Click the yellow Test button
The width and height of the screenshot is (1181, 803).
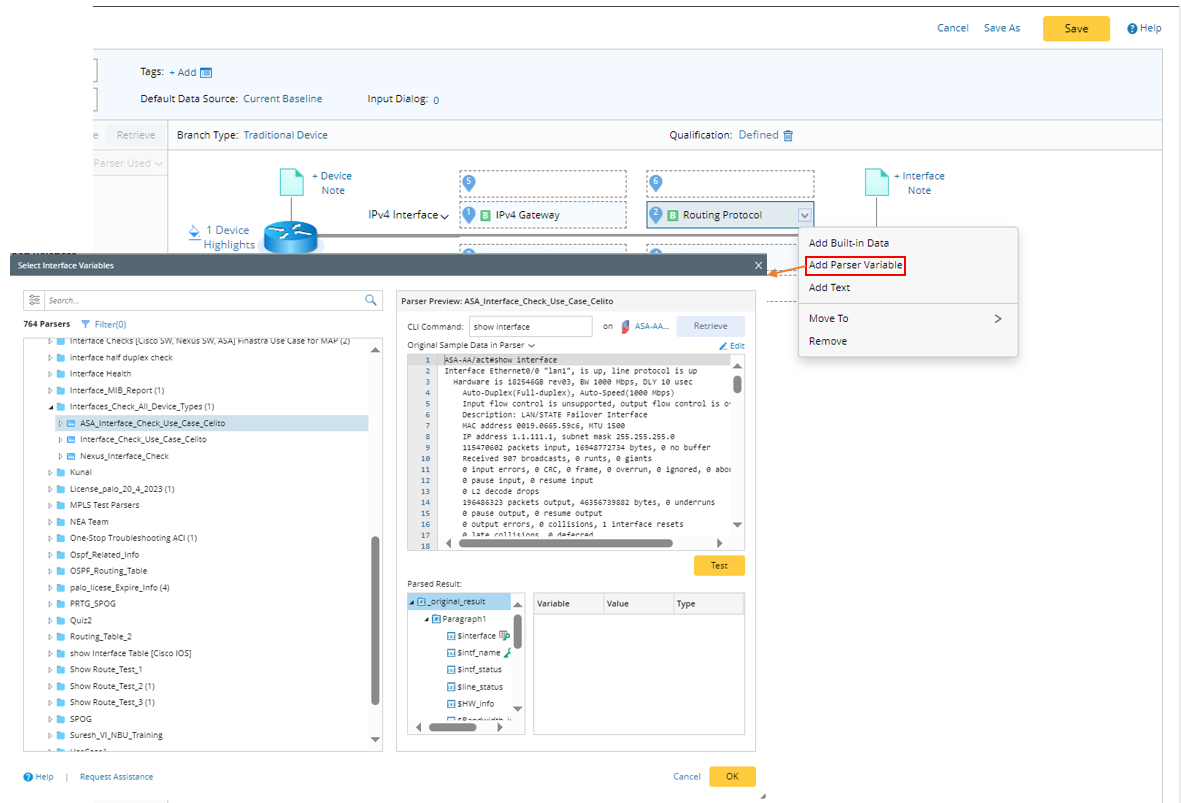[719, 566]
